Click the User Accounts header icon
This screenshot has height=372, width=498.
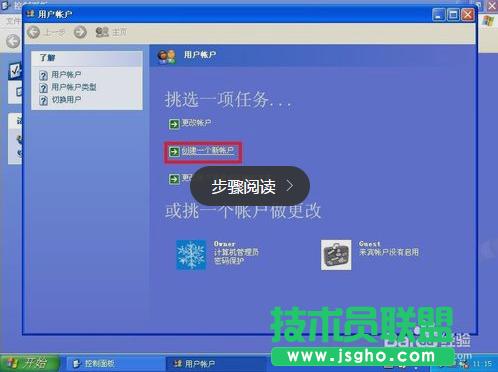pyautogui.click(x=166, y=56)
